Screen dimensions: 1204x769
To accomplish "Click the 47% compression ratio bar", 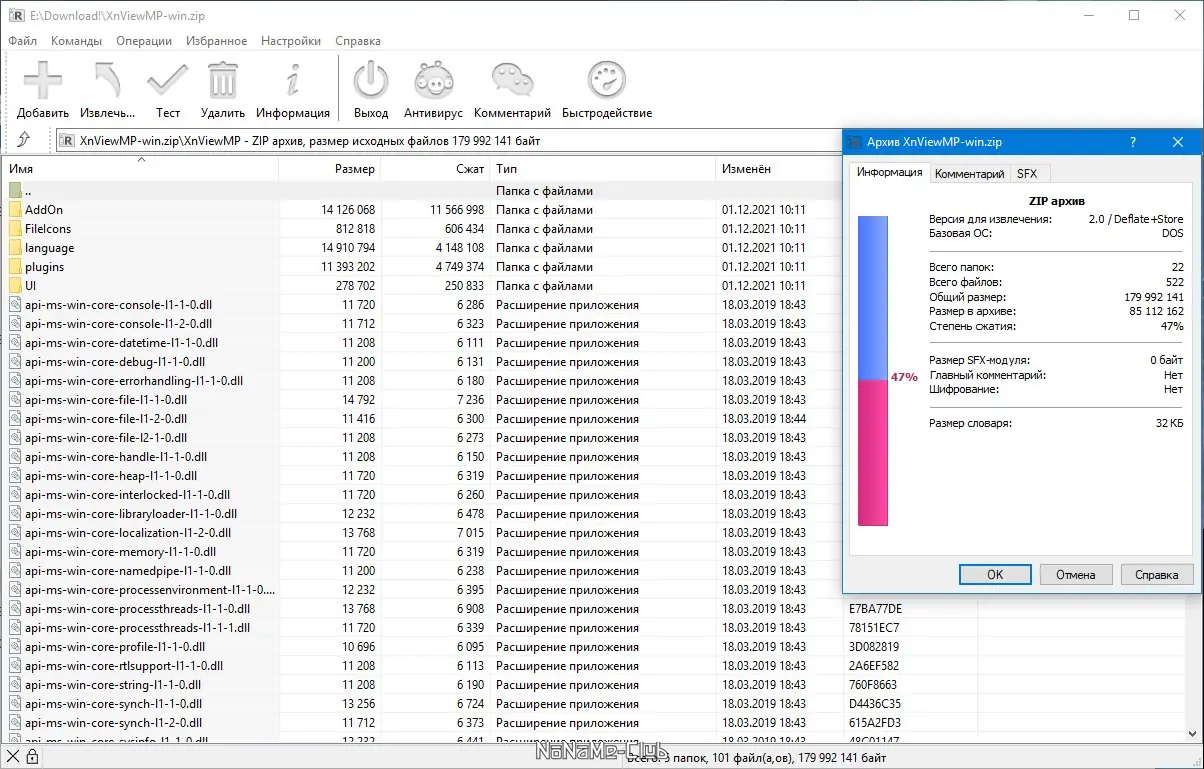I will point(873,370).
